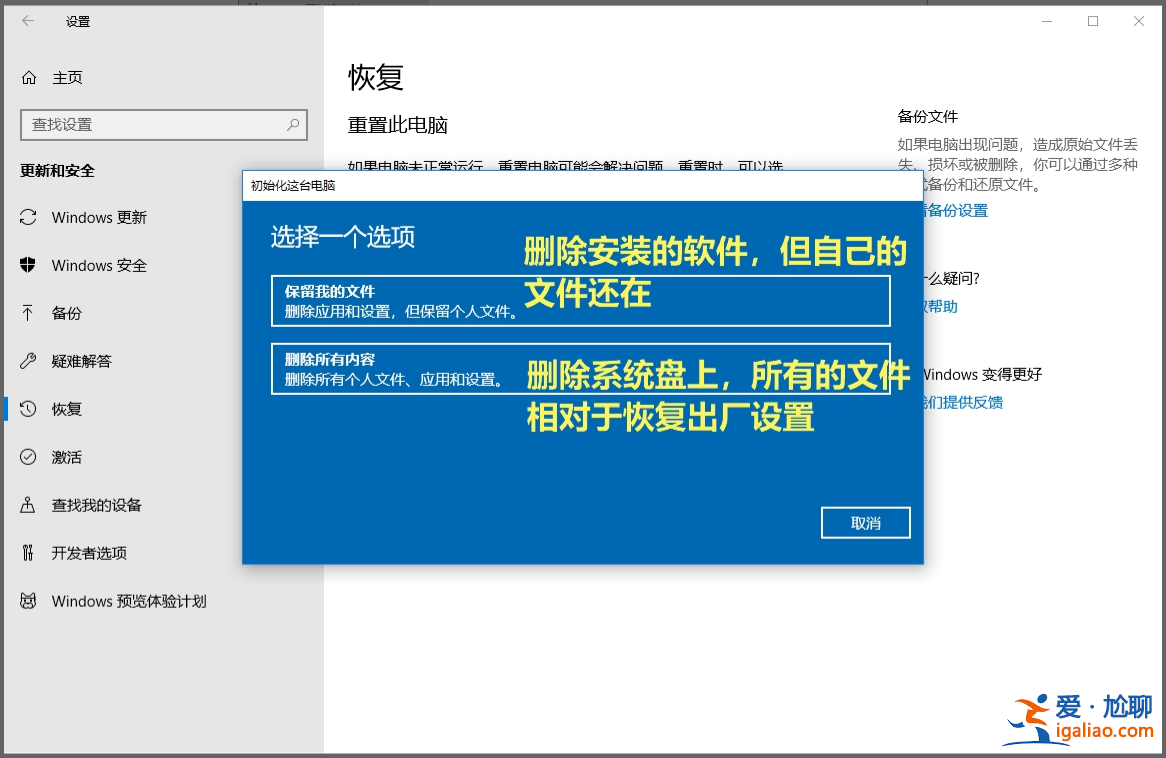Select the 恢复 history icon
Viewport: 1166px width, 758px height.
(x=29, y=409)
